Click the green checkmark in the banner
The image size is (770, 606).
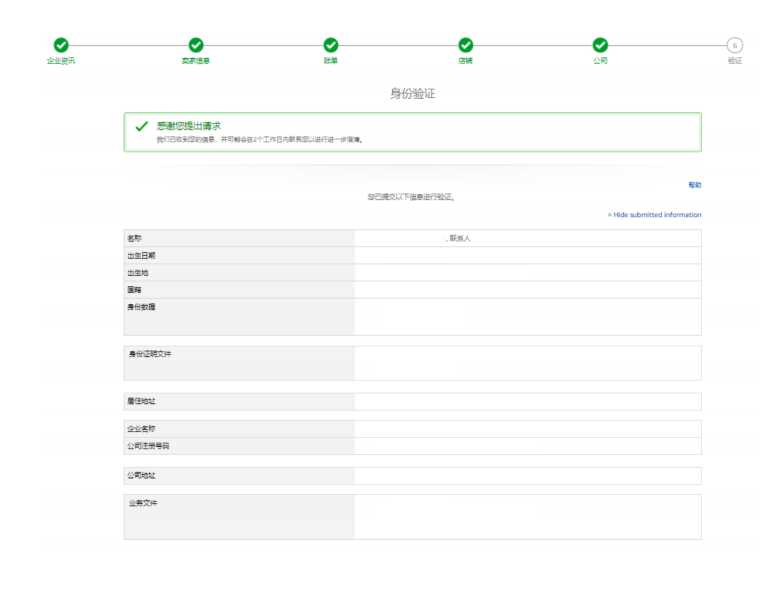(141, 126)
